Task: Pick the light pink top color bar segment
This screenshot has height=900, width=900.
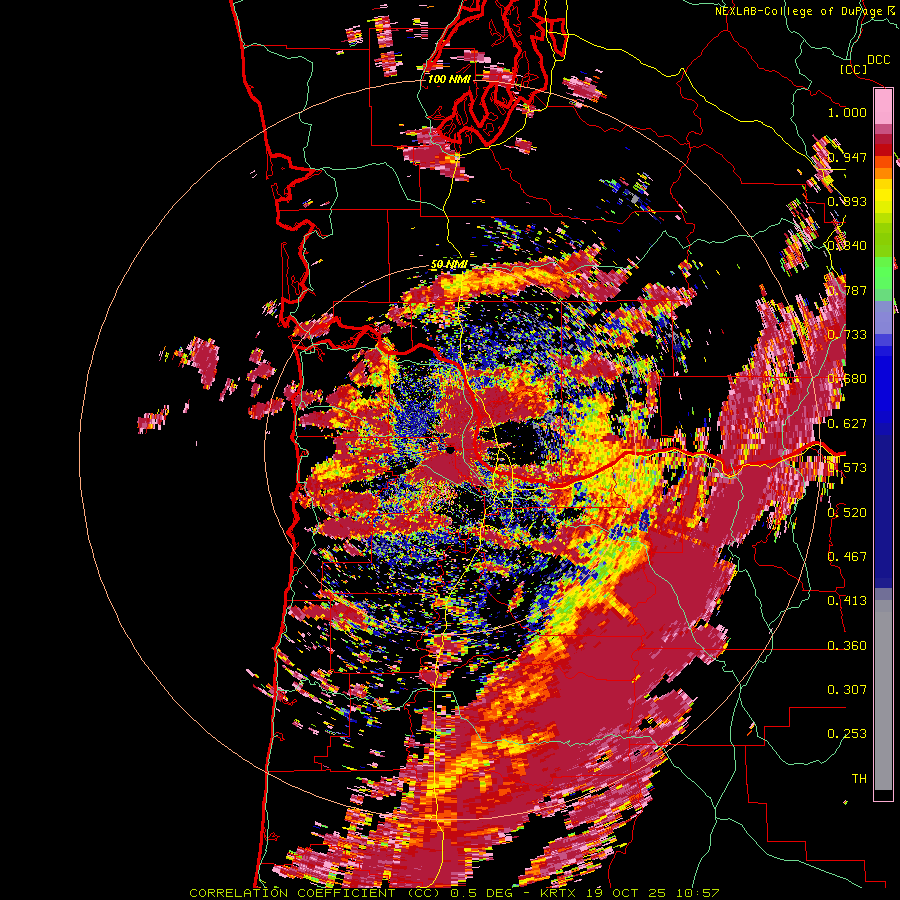Action: click(883, 107)
